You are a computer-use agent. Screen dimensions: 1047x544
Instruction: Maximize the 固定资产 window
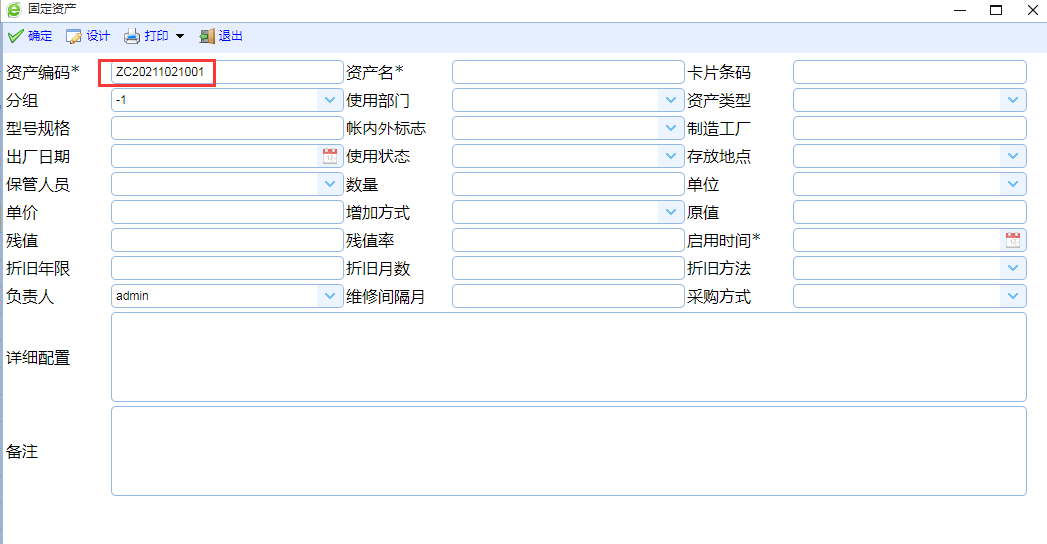[996, 10]
